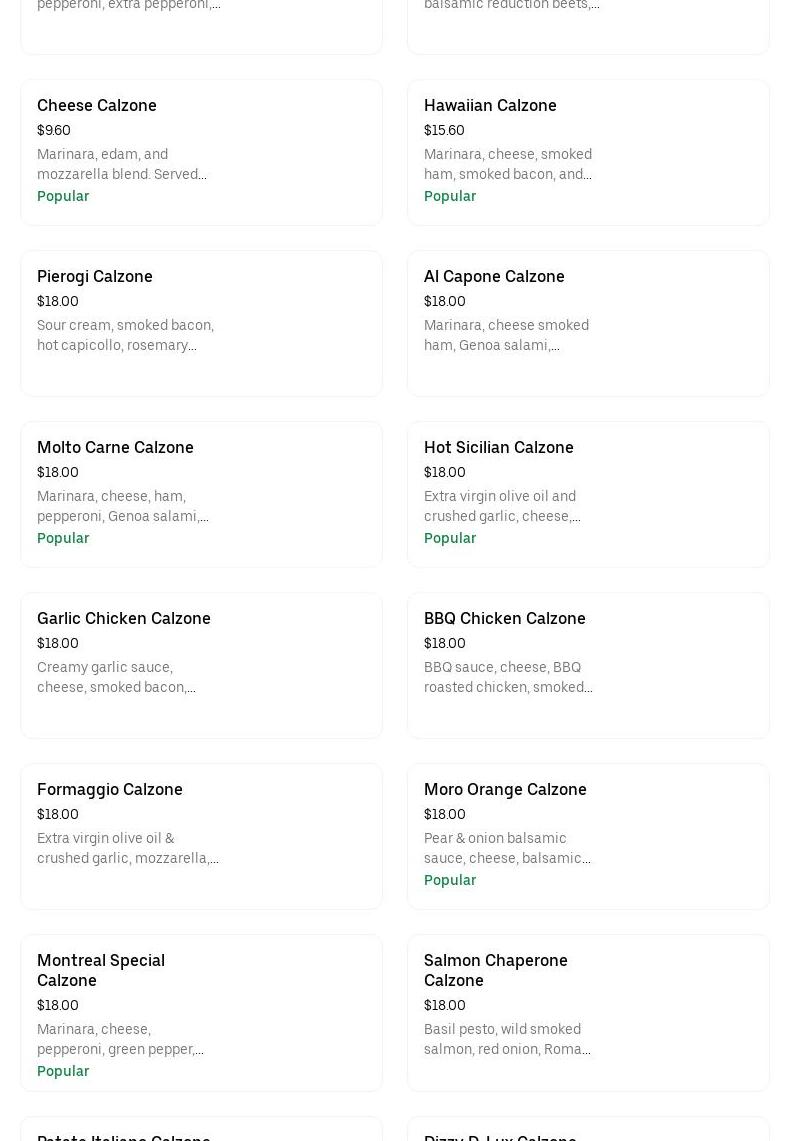Select the Garlic Chicken Calzone
The height and width of the screenshot is (1141, 804).
point(124,618)
